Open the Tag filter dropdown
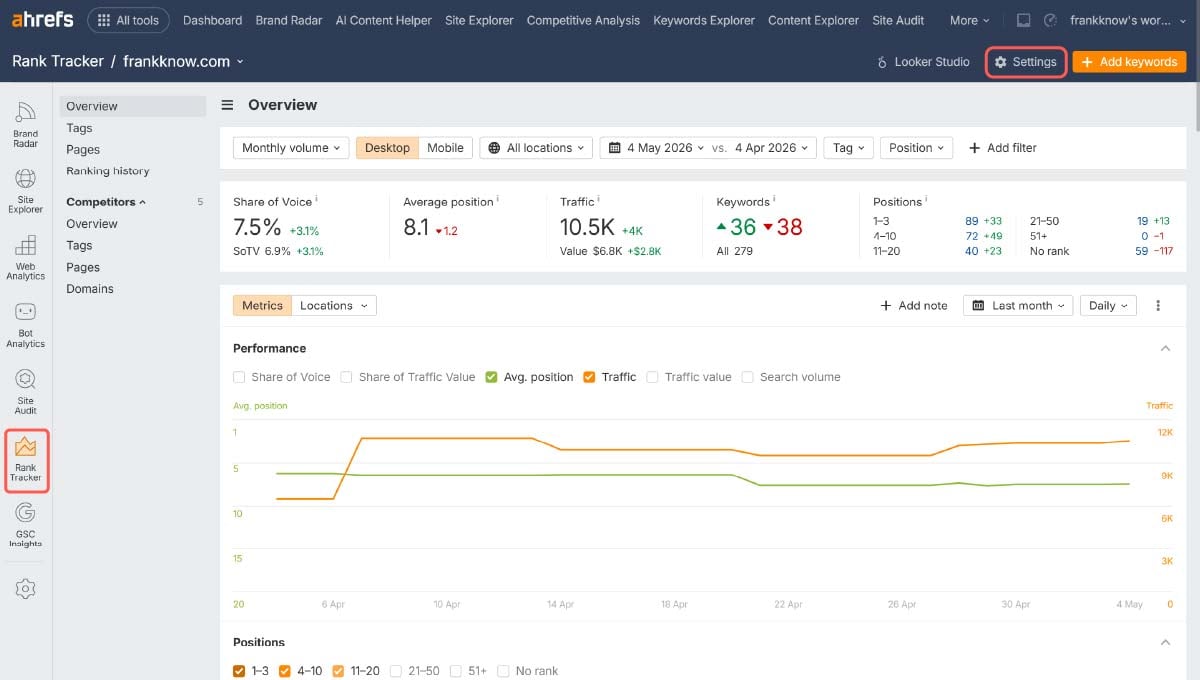Viewport: 1200px width, 680px height. [x=849, y=147]
